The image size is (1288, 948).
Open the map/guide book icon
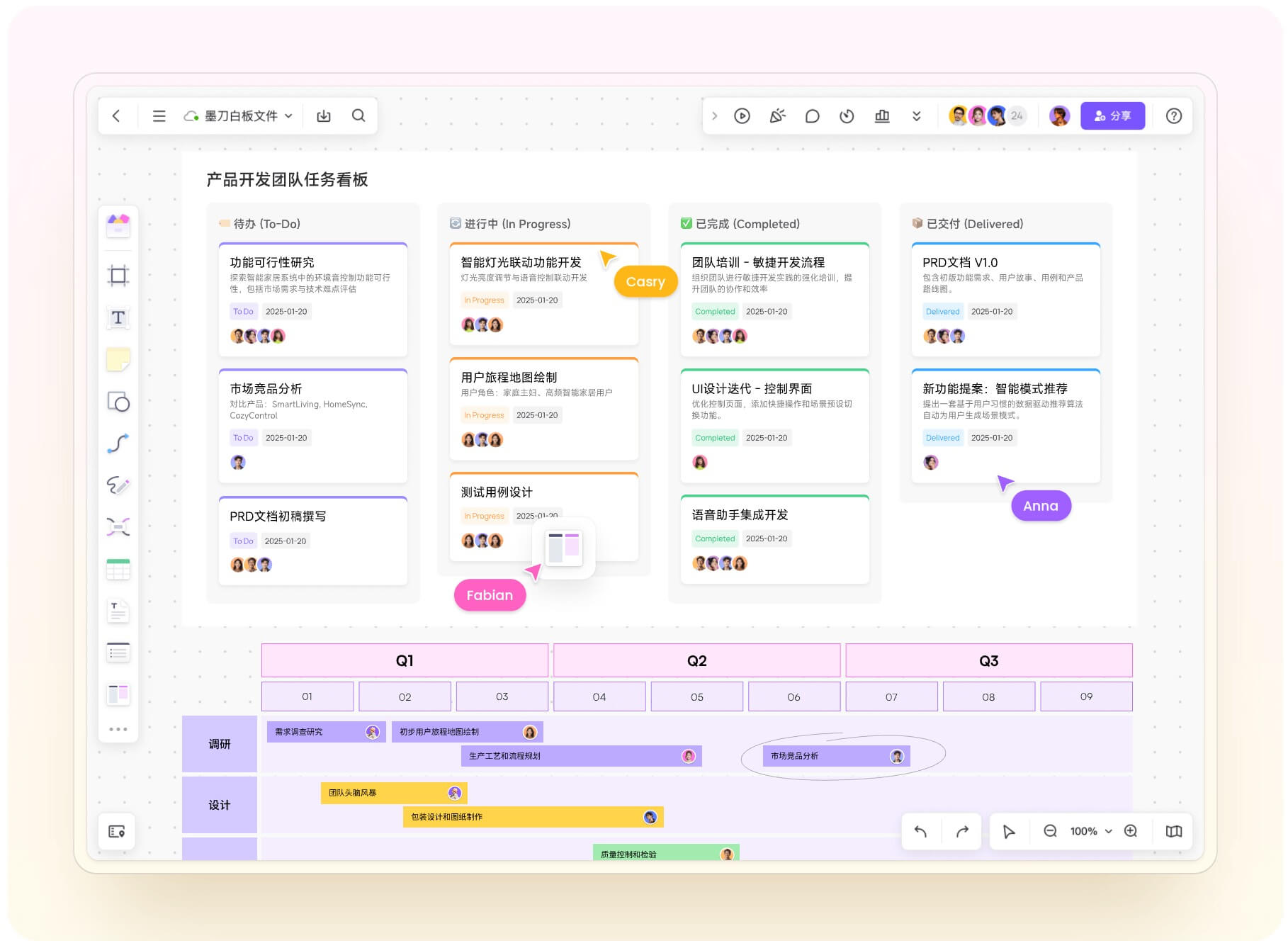(x=1174, y=831)
